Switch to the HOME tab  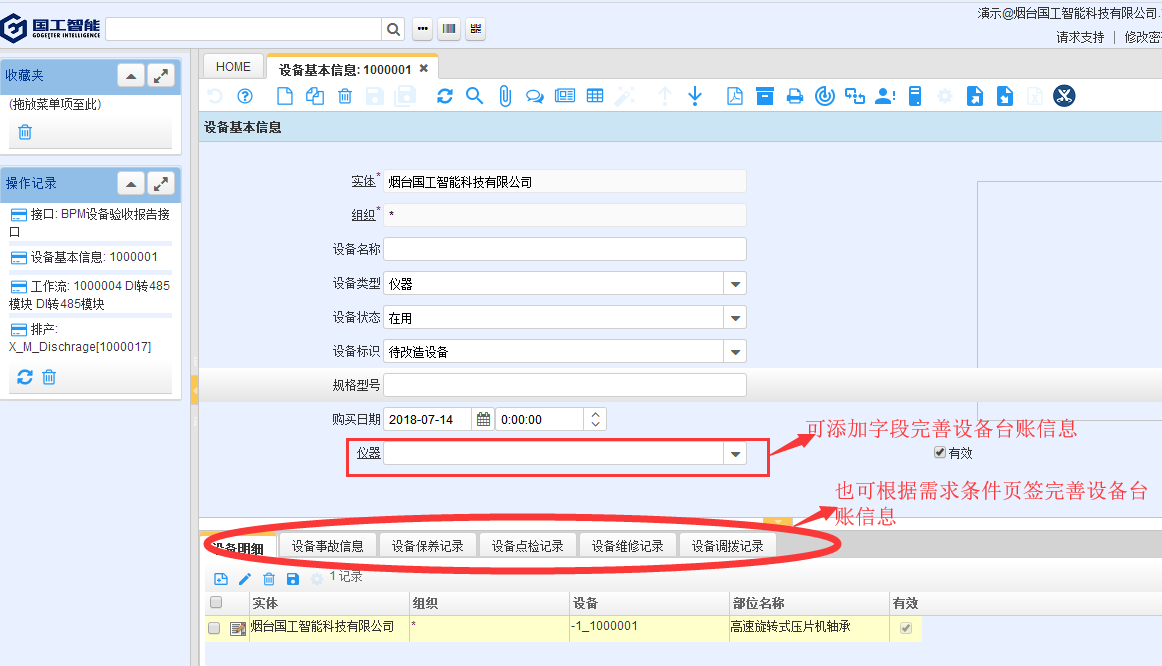[234, 67]
